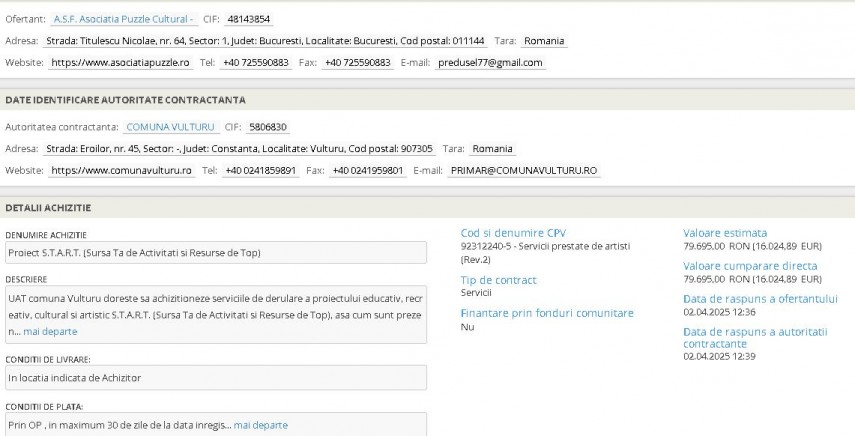855x436 pixels.
Task: Click the Denumire achizitie field with Proiect S.T.A.R.T.
Action: click(216, 253)
